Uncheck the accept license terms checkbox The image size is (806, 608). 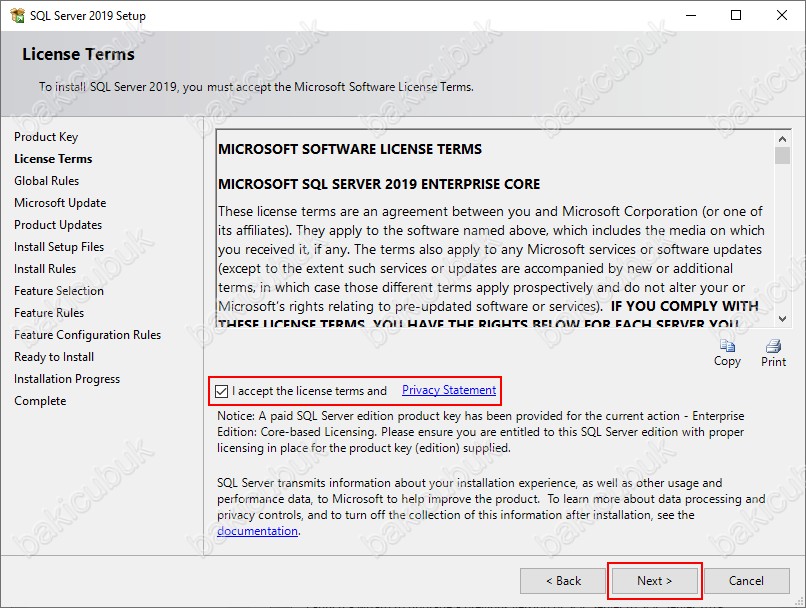point(222,391)
